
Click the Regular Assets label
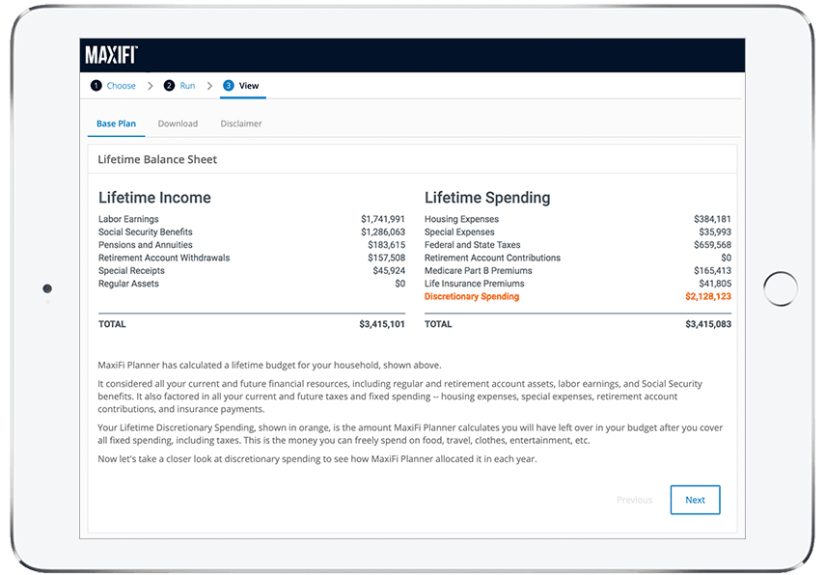click(128, 284)
